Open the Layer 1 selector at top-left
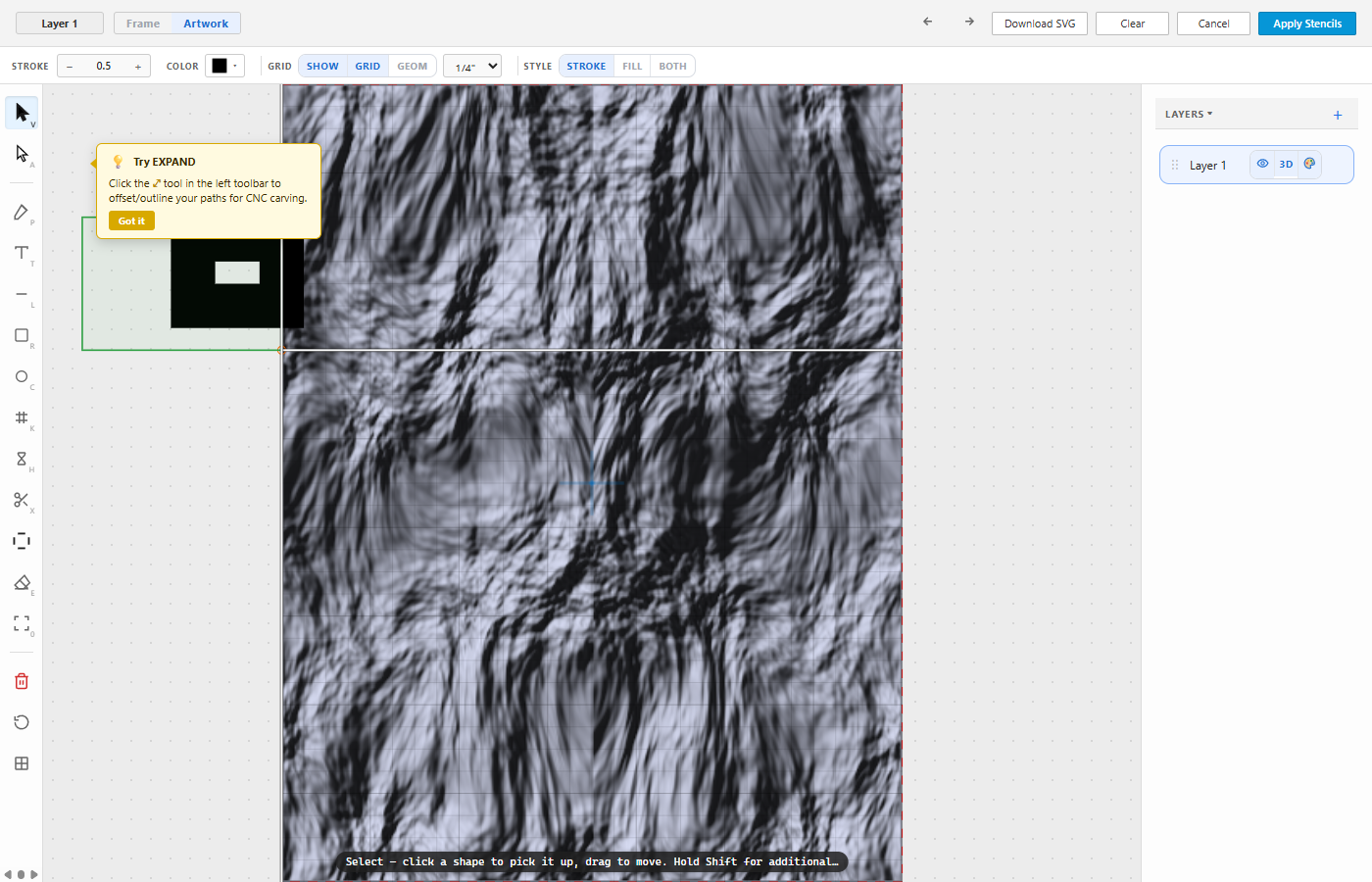Viewport: 1372px width, 882px height. pyautogui.click(x=60, y=24)
